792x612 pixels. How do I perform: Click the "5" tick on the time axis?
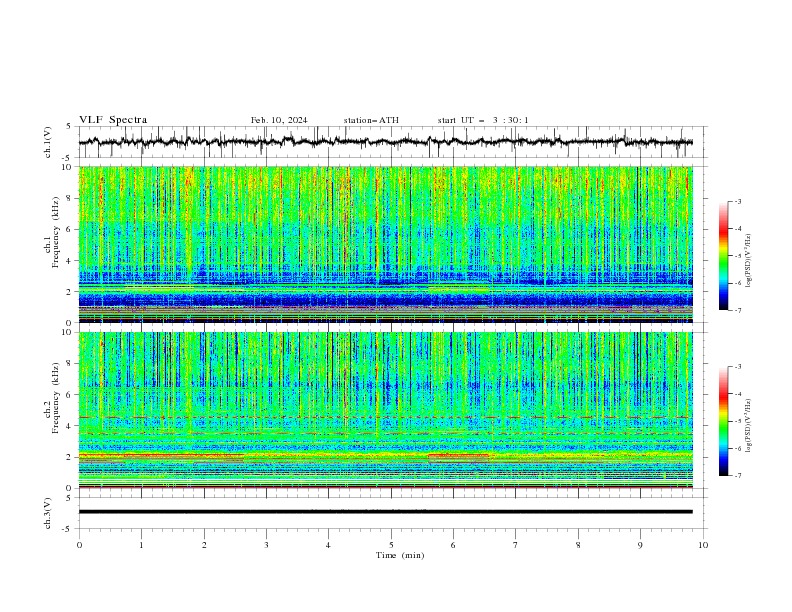tap(391, 545)
